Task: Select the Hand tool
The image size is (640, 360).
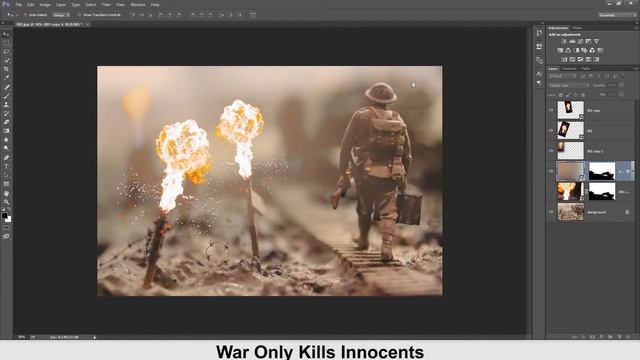Action: [6, 193]
